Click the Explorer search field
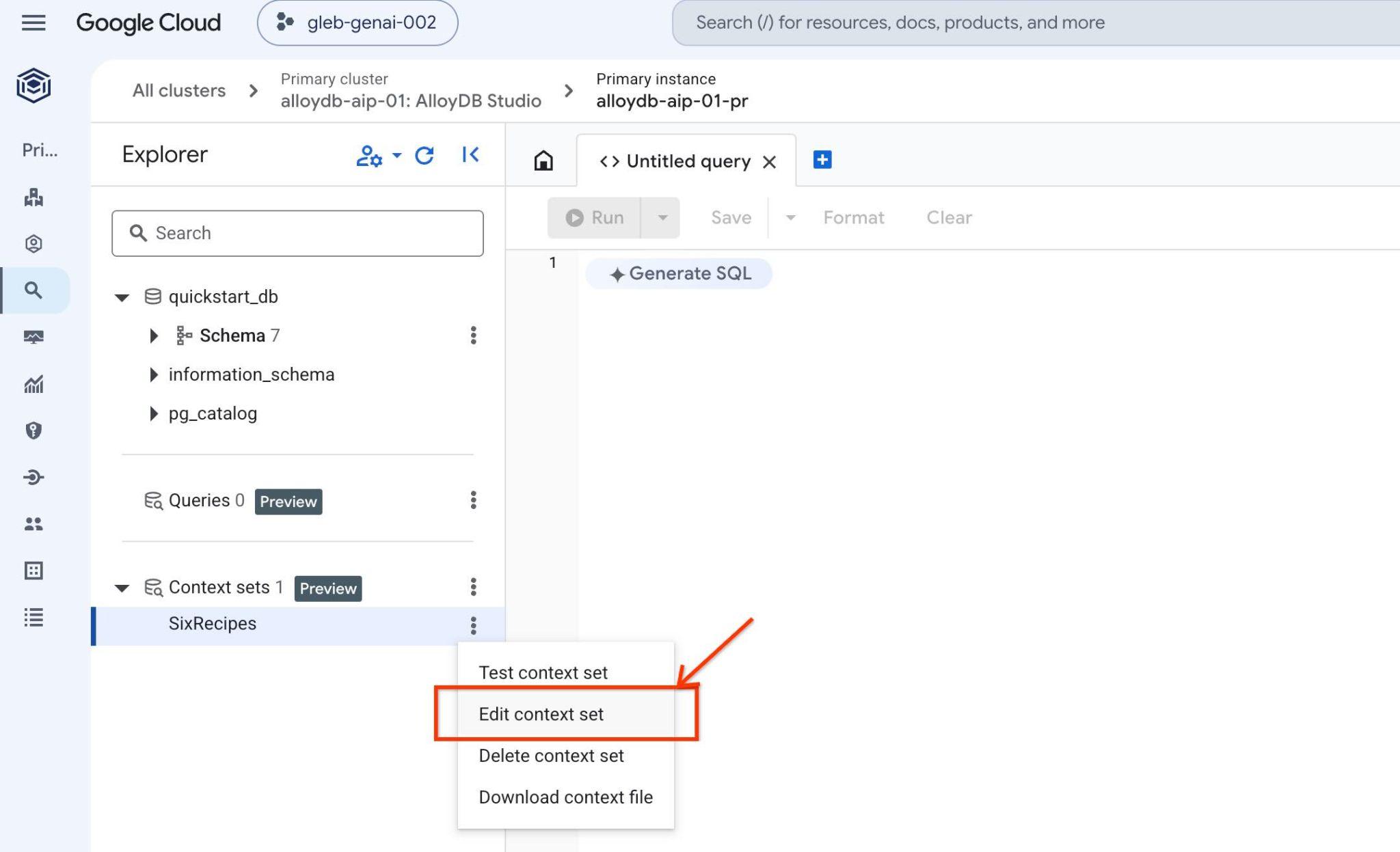This screenshot has width=1400, height=852. click(297, 233)
